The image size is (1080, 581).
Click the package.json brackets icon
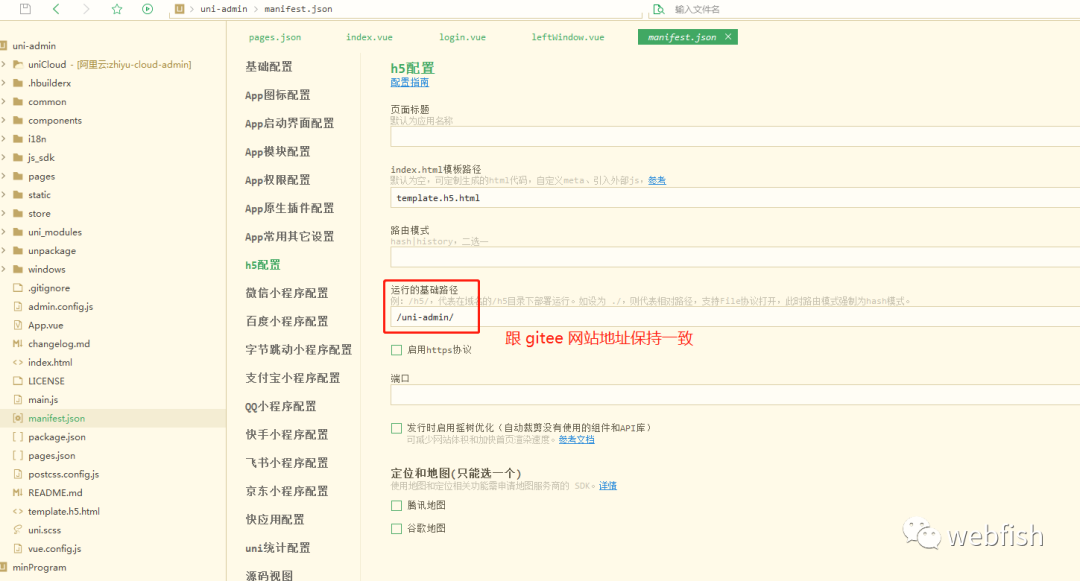coord(18,436)
